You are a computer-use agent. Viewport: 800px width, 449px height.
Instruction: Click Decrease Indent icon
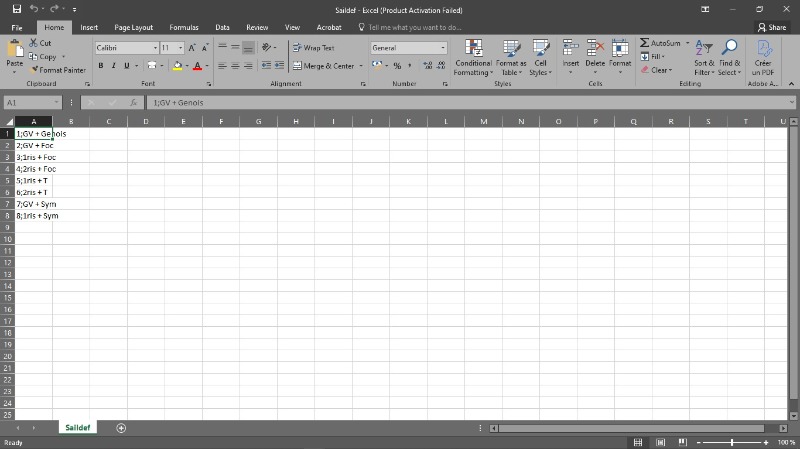[266, 65]
